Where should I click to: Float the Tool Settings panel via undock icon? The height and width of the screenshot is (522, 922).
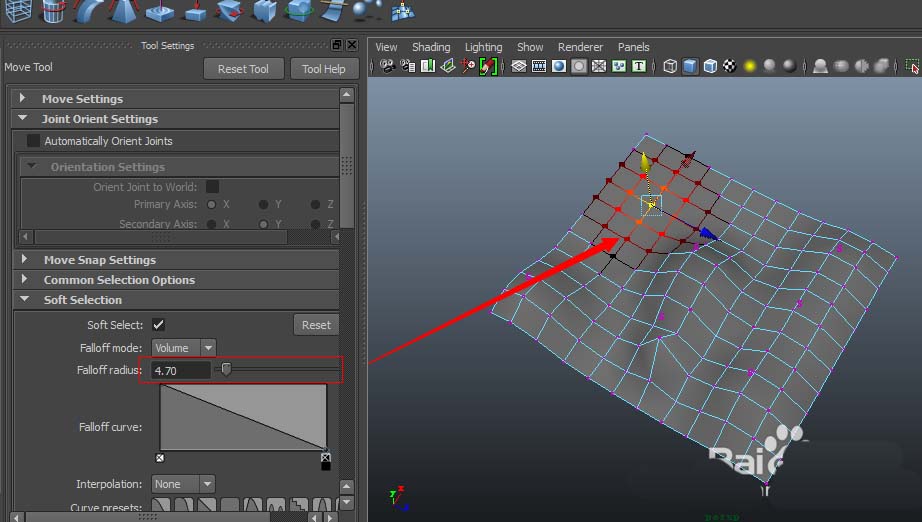pyautogui.click(x=337, y=45)
